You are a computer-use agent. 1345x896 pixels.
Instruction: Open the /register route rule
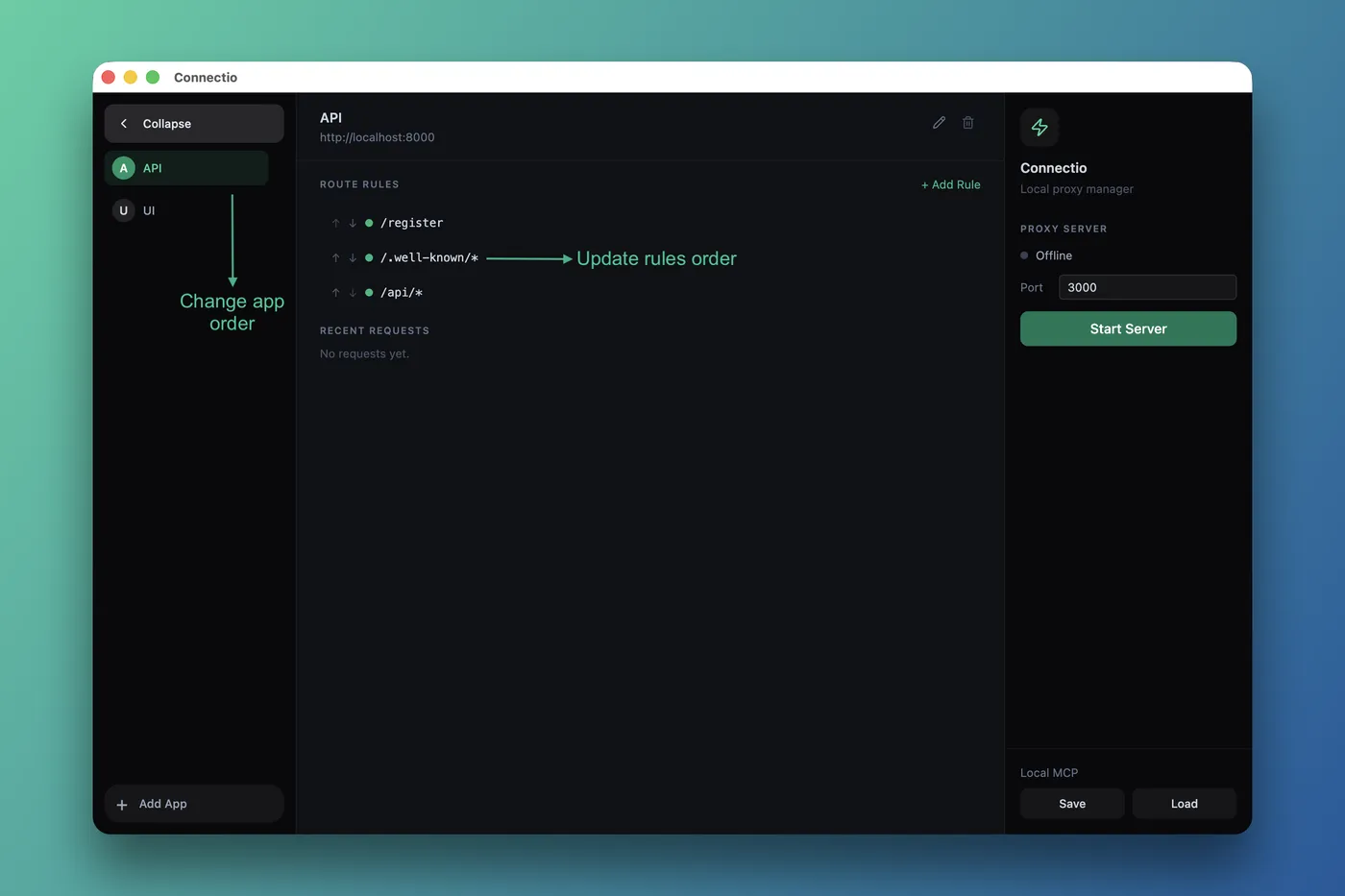coord(412,223)
